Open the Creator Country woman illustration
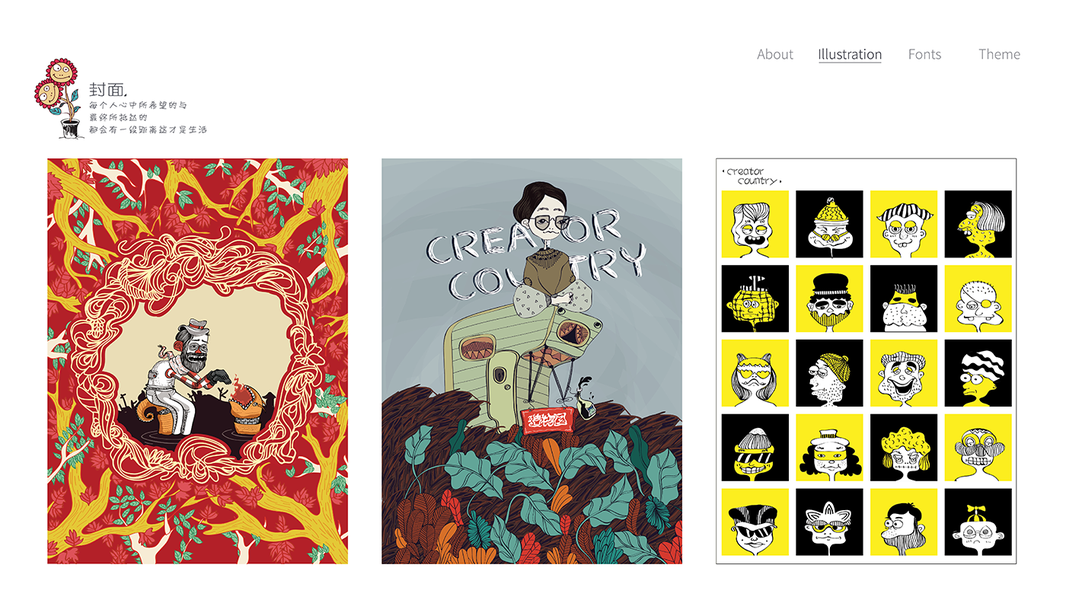The image size is (1066, 600). pos(532,361)
